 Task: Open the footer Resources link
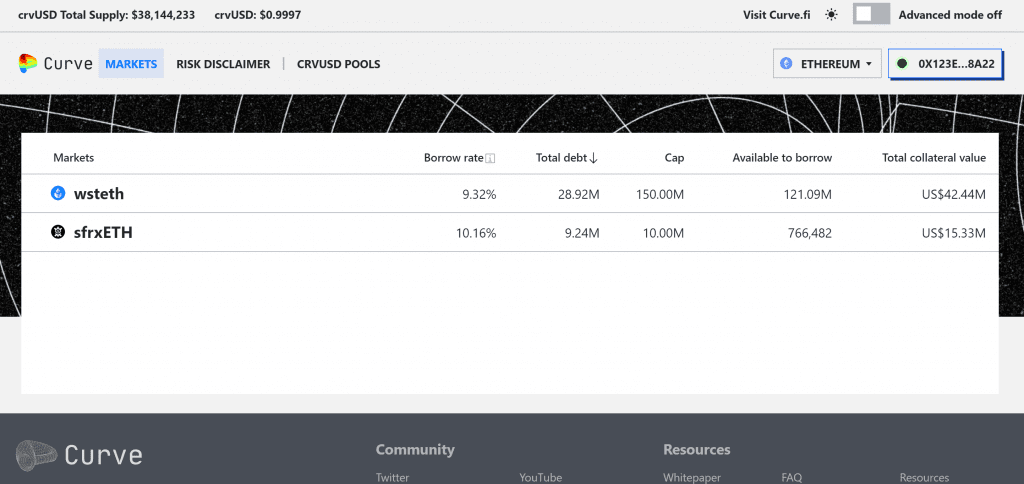[x=924, y=477]
